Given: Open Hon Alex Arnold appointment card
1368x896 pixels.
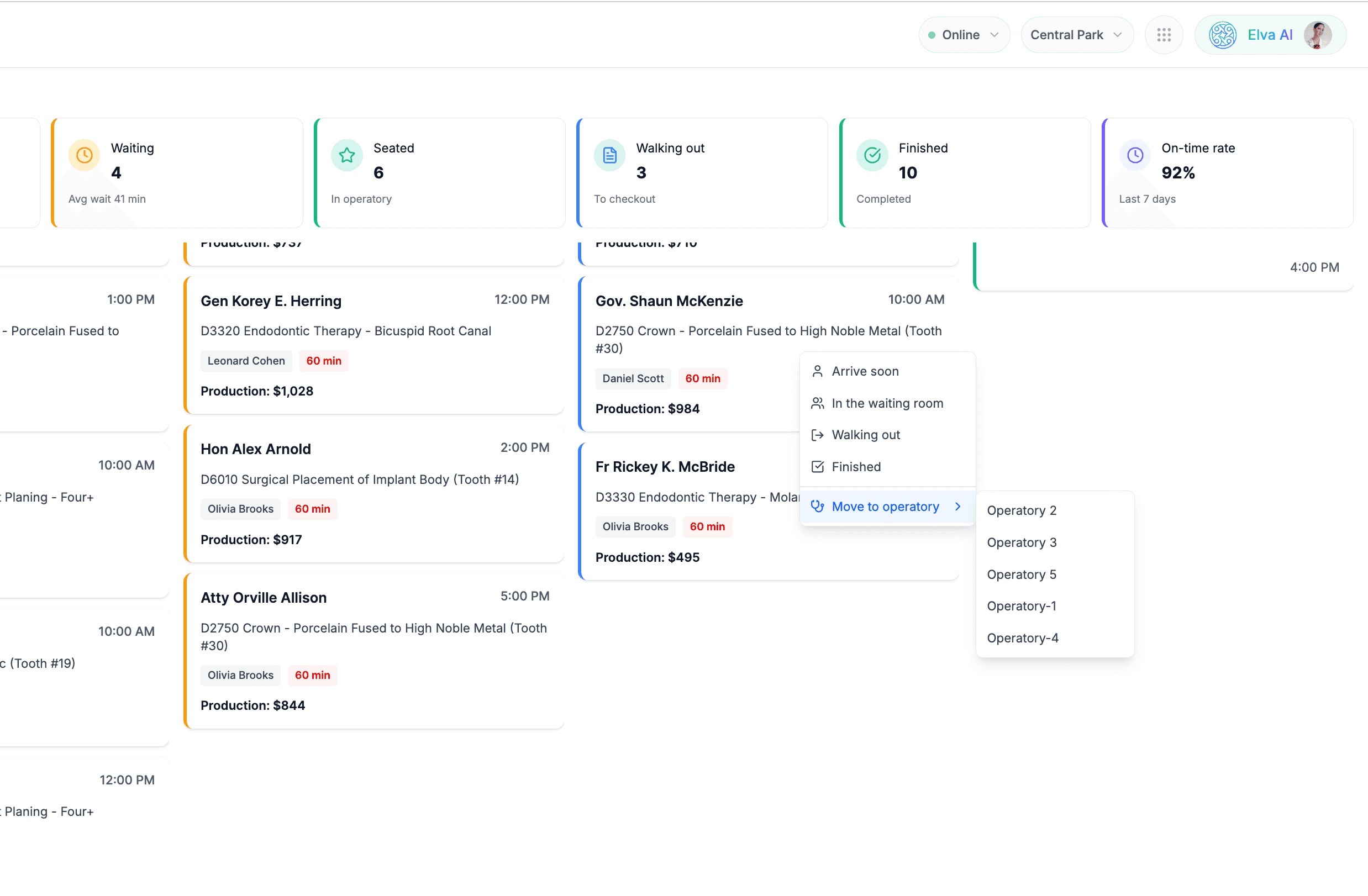Looking at the screenshot, I should click(x=373, y=493).
